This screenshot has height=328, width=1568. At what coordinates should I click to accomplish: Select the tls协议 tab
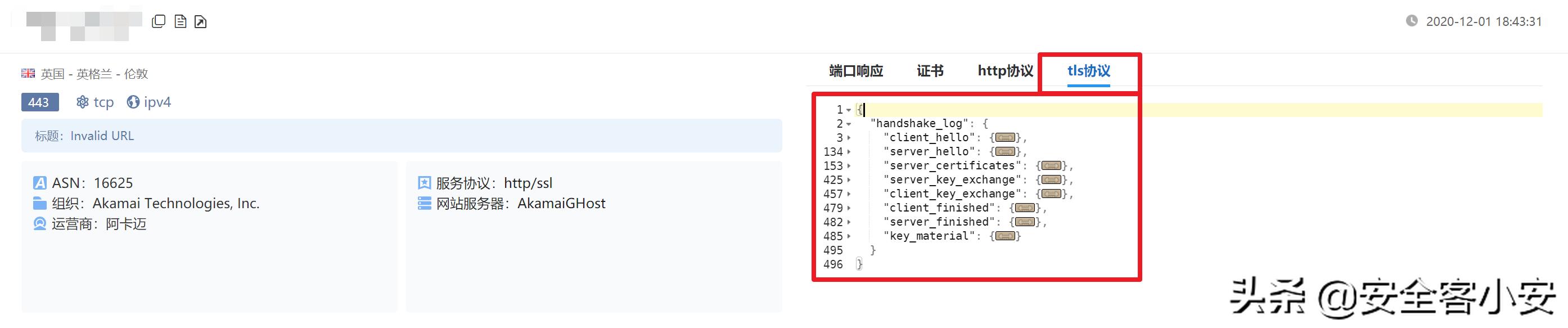tap(1088, 70)
